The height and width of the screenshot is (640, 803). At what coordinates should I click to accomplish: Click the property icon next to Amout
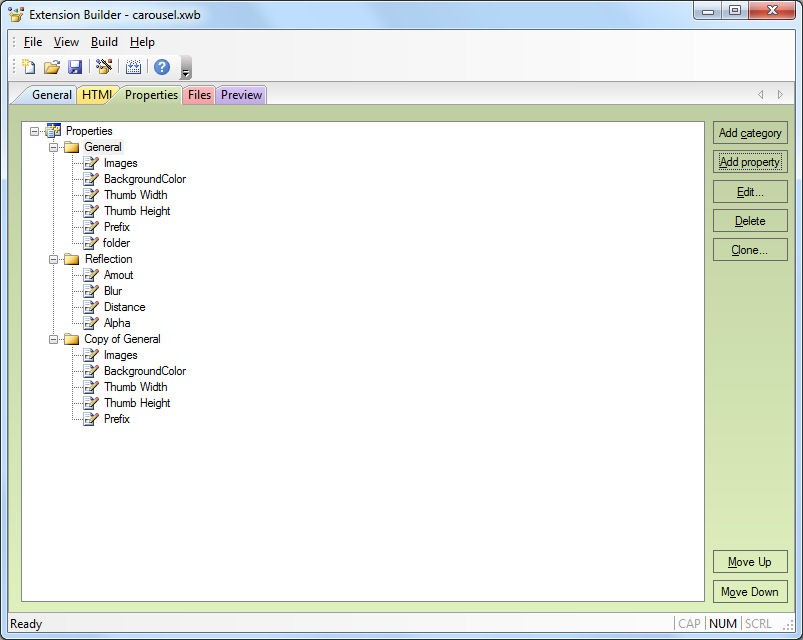pyautogui.click(x=91, y=275)
